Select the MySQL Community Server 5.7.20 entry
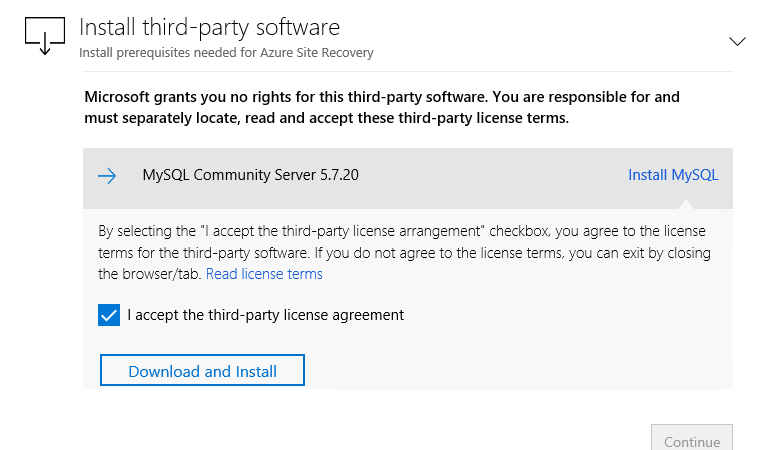This screenshot has width=775, height=450. coord(251,175)
